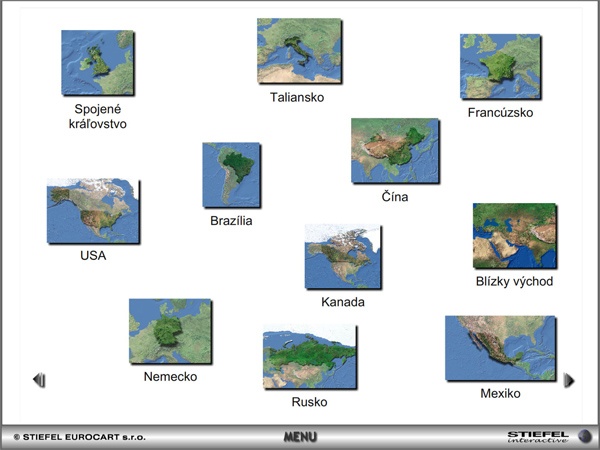Select the Nemecko map thumbnail
Screen dimensions: 600x450
pos(169,331)
